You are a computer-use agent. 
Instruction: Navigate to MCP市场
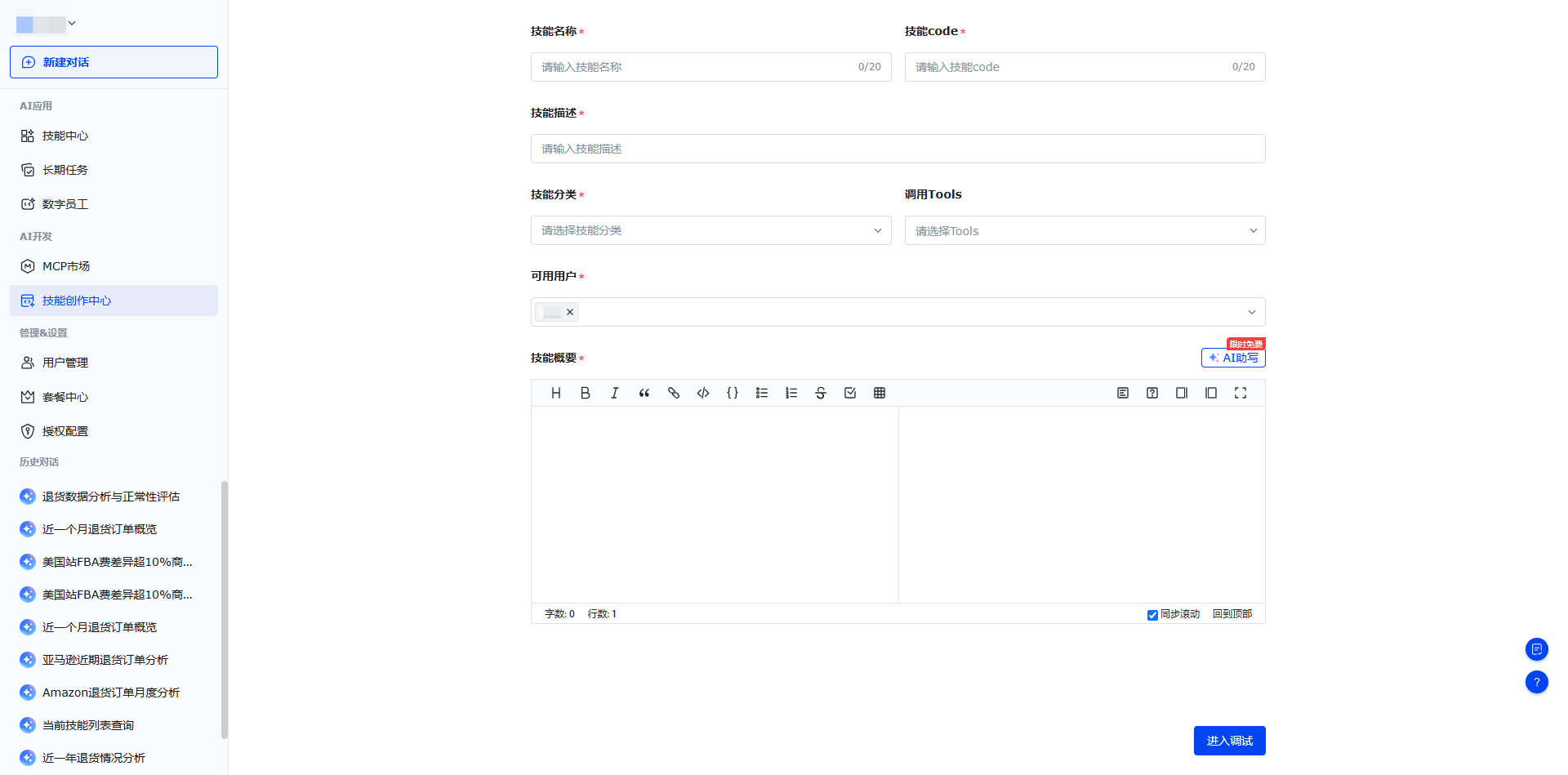[114, 266]
